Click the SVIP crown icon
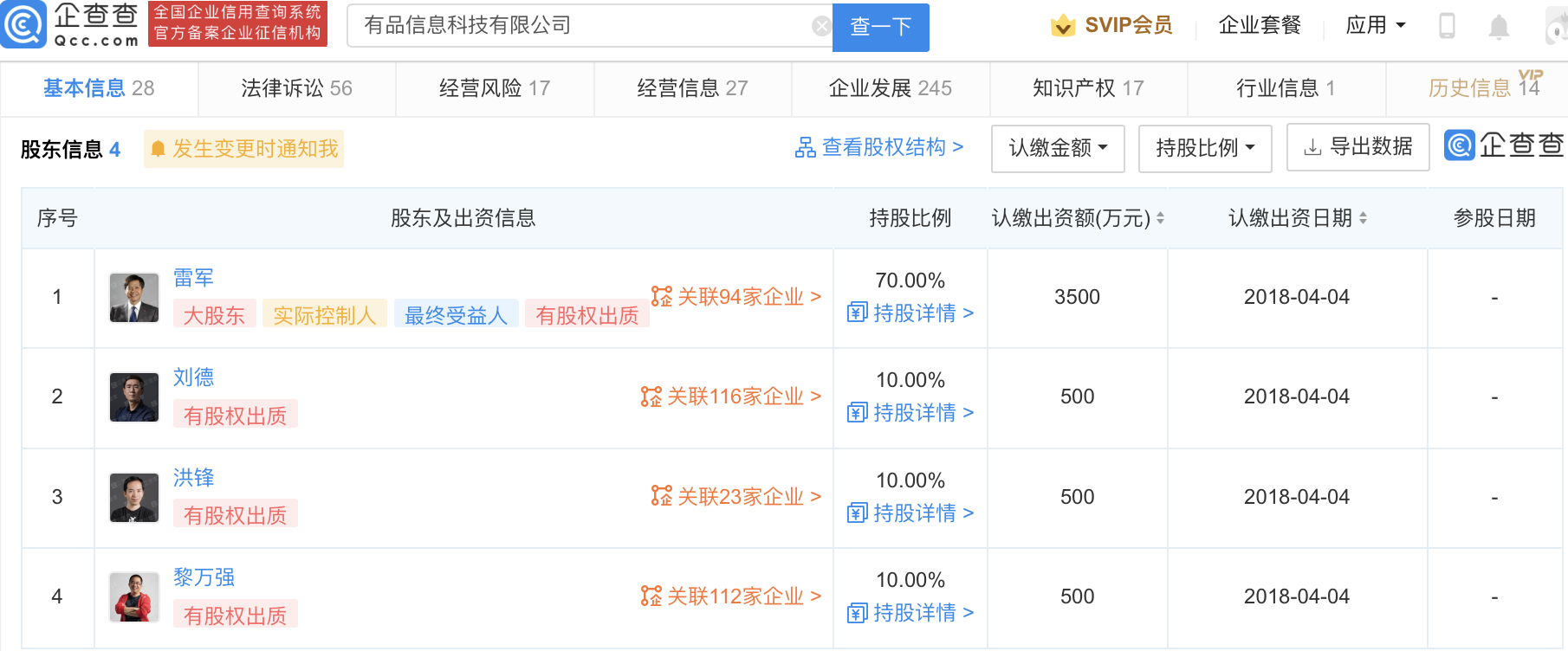Image resolution: width=1568 pixels, height=651 pixels. 1063,26
